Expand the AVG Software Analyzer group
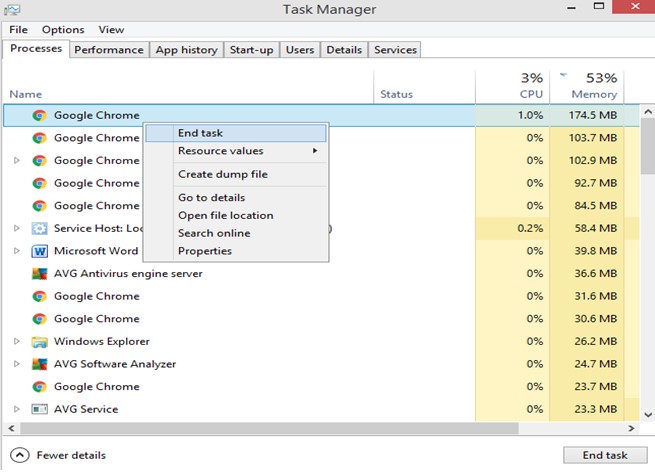 [x=16, y=364]
